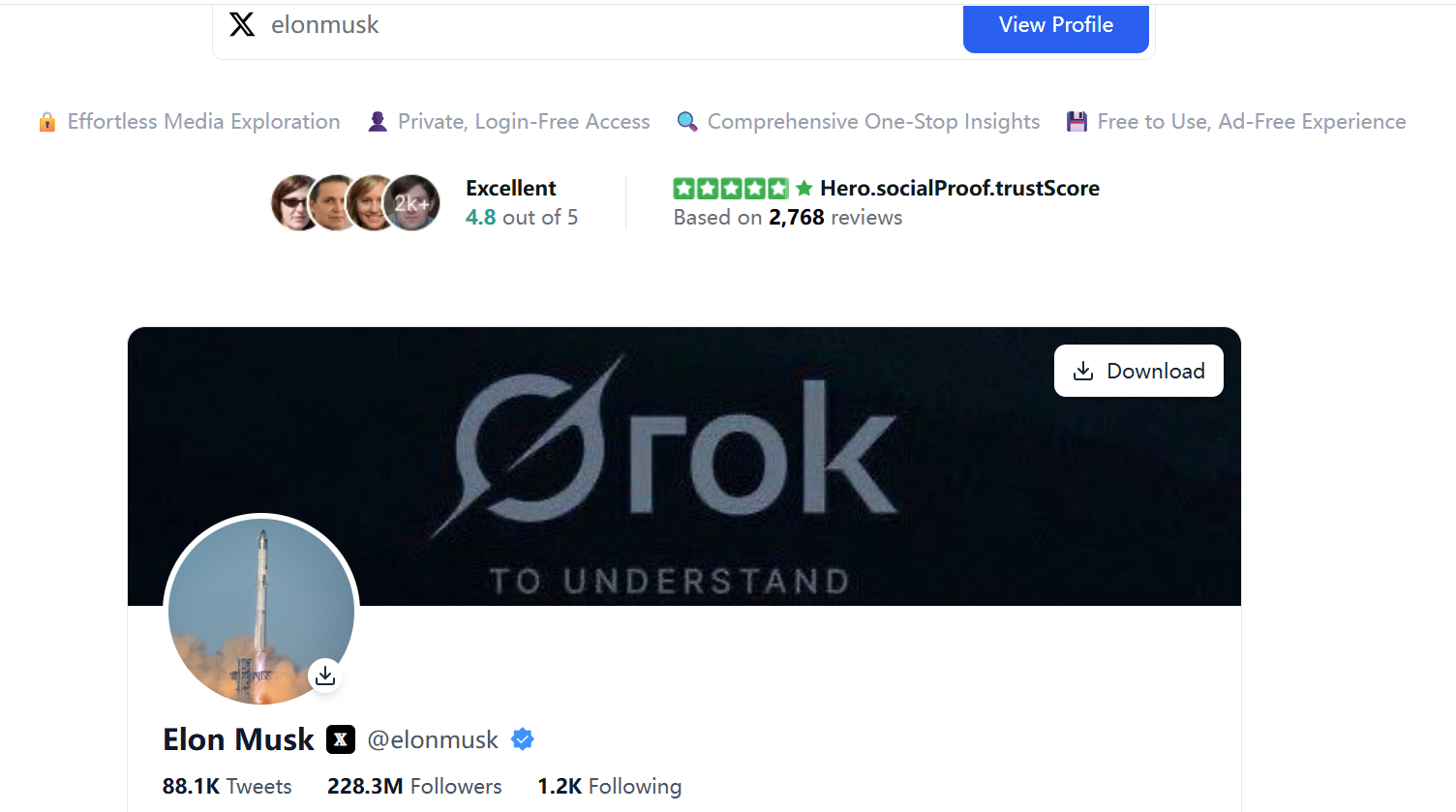
Task: Click the X logo in the search bar
Action: 242,24
